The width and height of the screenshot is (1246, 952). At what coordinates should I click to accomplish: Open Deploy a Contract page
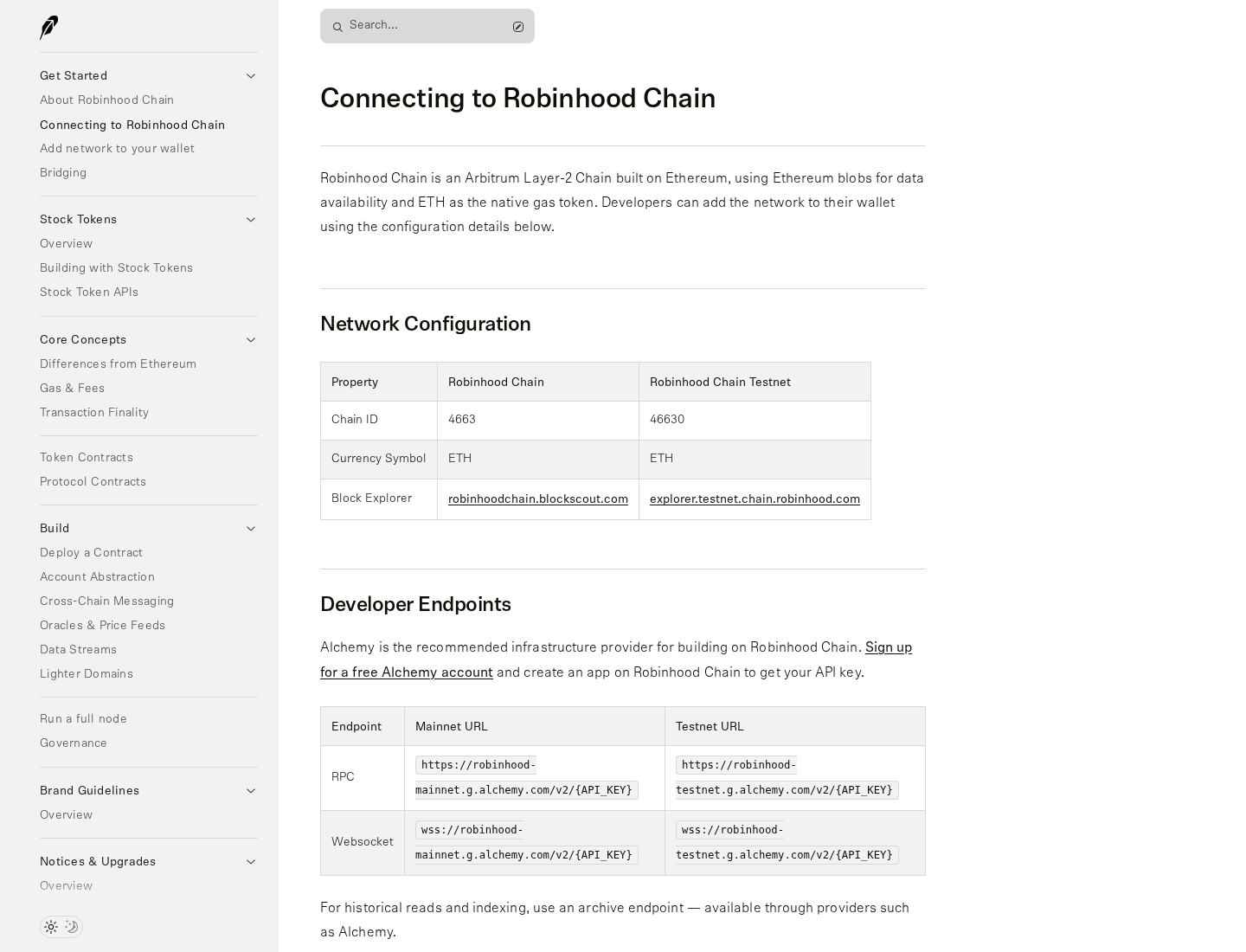(91, 553)
